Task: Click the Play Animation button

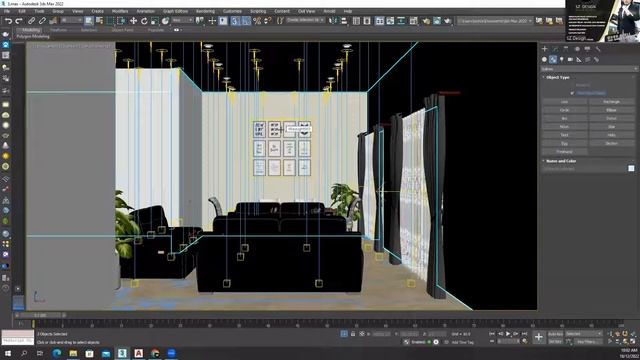Action: pos(508,334)
